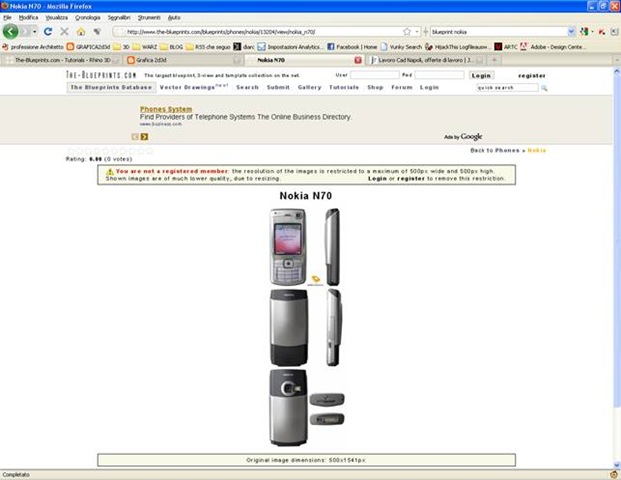Click The-Blueprints.com site logo
Viewport: 621px width, 480px height.
click(x=100, y=75)
